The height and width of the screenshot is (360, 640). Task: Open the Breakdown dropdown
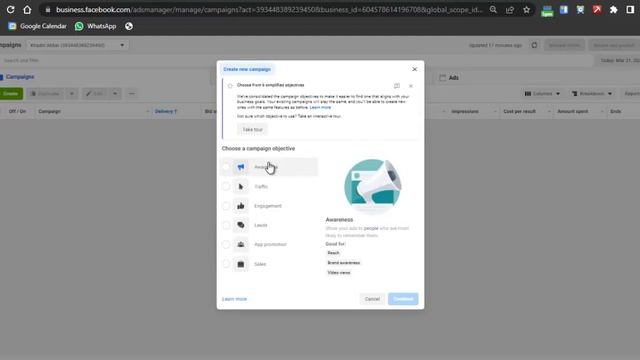pyautogui.click(x=592, y=94)
